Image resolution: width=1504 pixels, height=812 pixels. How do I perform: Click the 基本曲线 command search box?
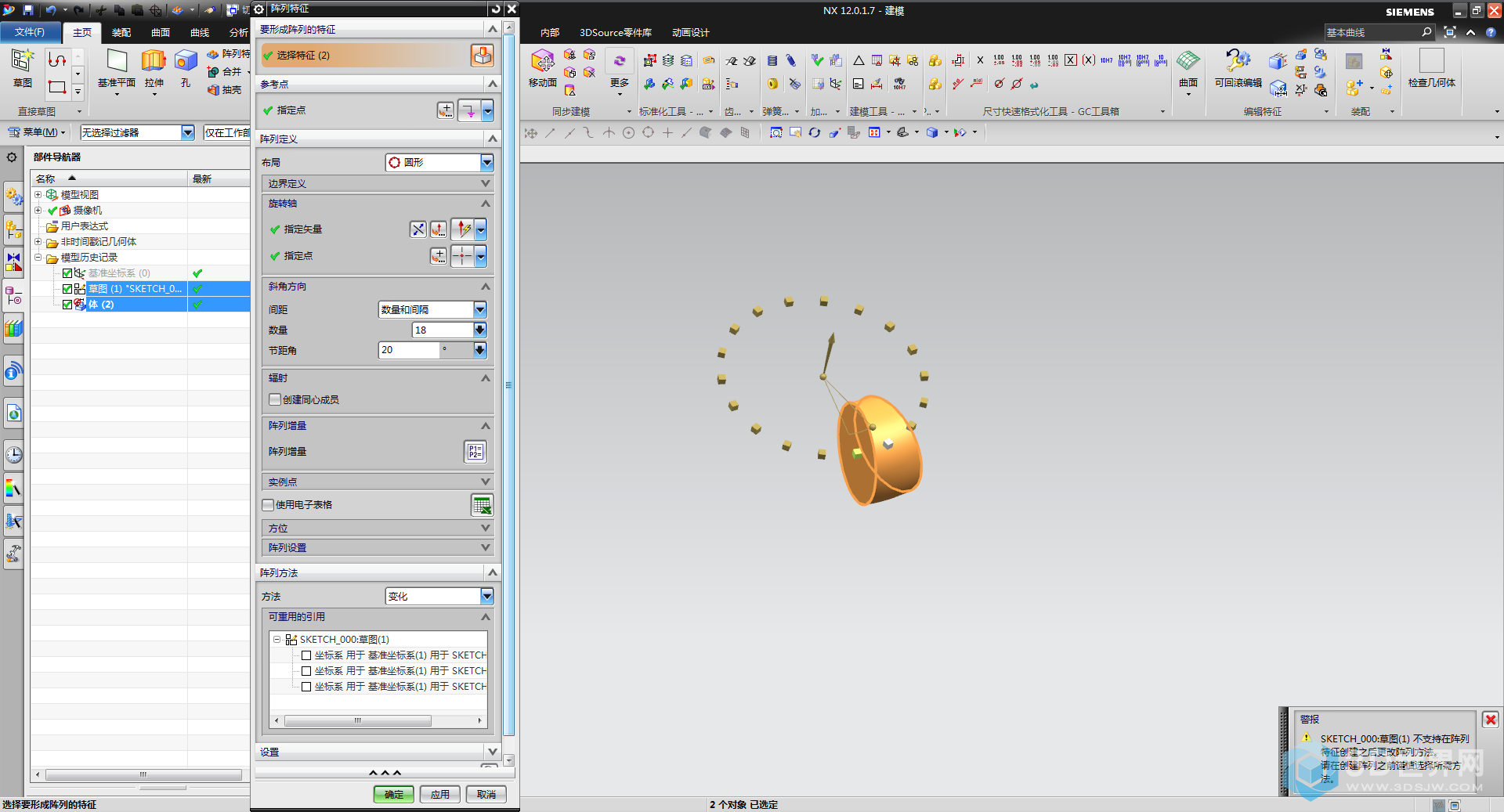click(x=1372, y=32)
